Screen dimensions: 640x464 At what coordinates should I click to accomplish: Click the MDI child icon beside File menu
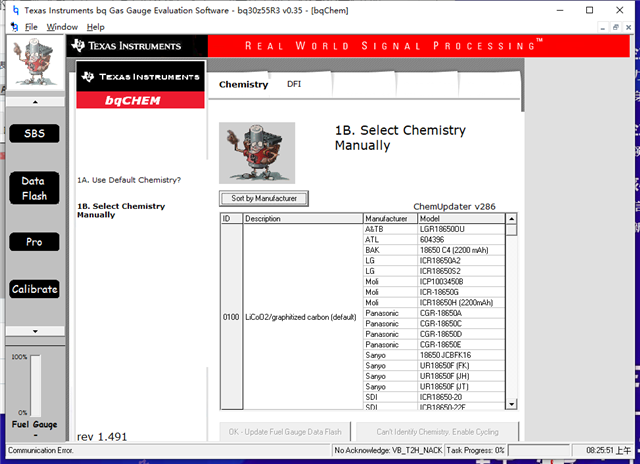15,27
